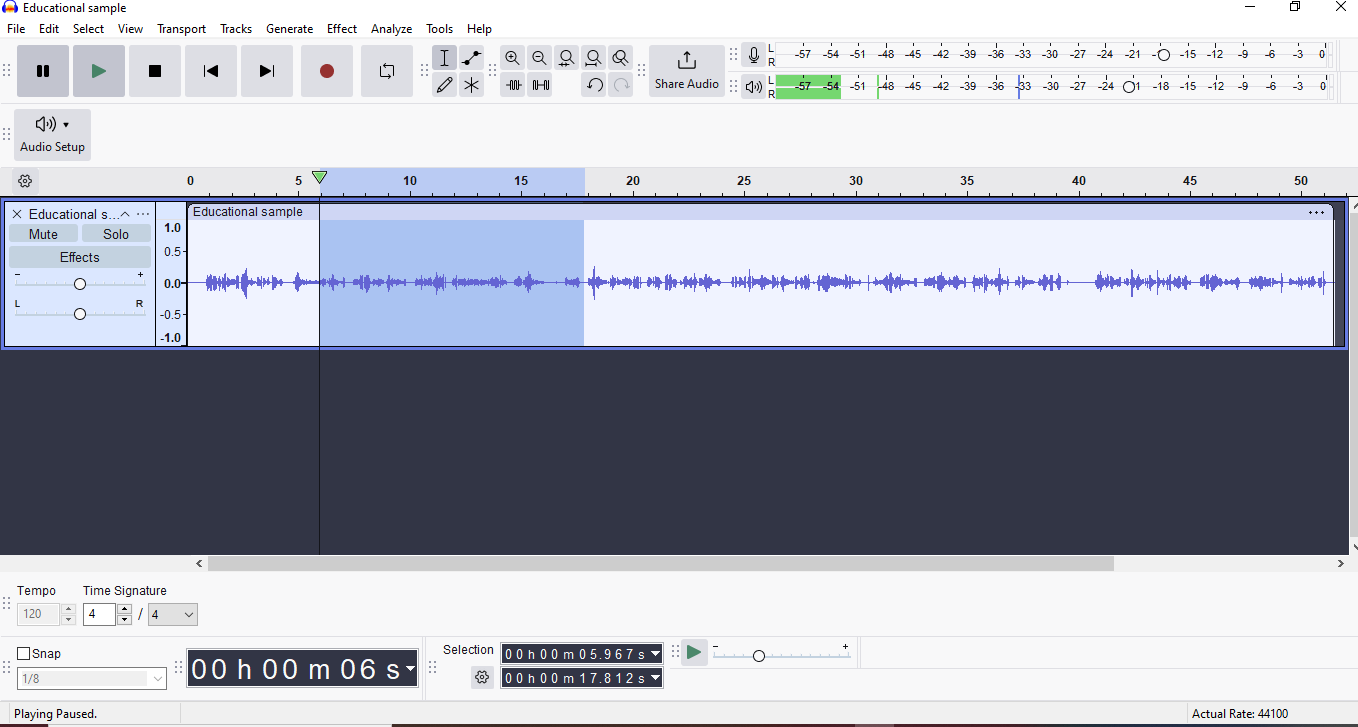Open the Analyze menu
The height and width of the screenshot is (727, 1358).
(391, 29)
